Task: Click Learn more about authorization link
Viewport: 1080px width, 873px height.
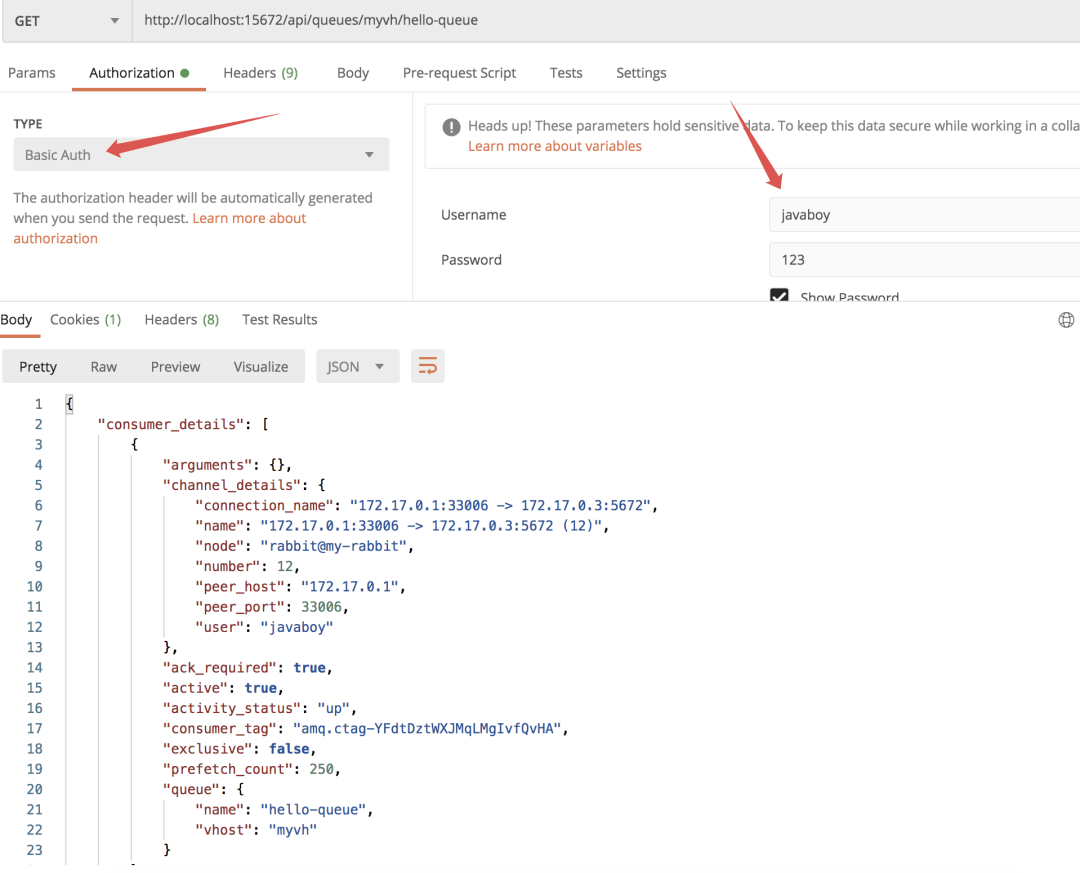Action: coord(159,228)
